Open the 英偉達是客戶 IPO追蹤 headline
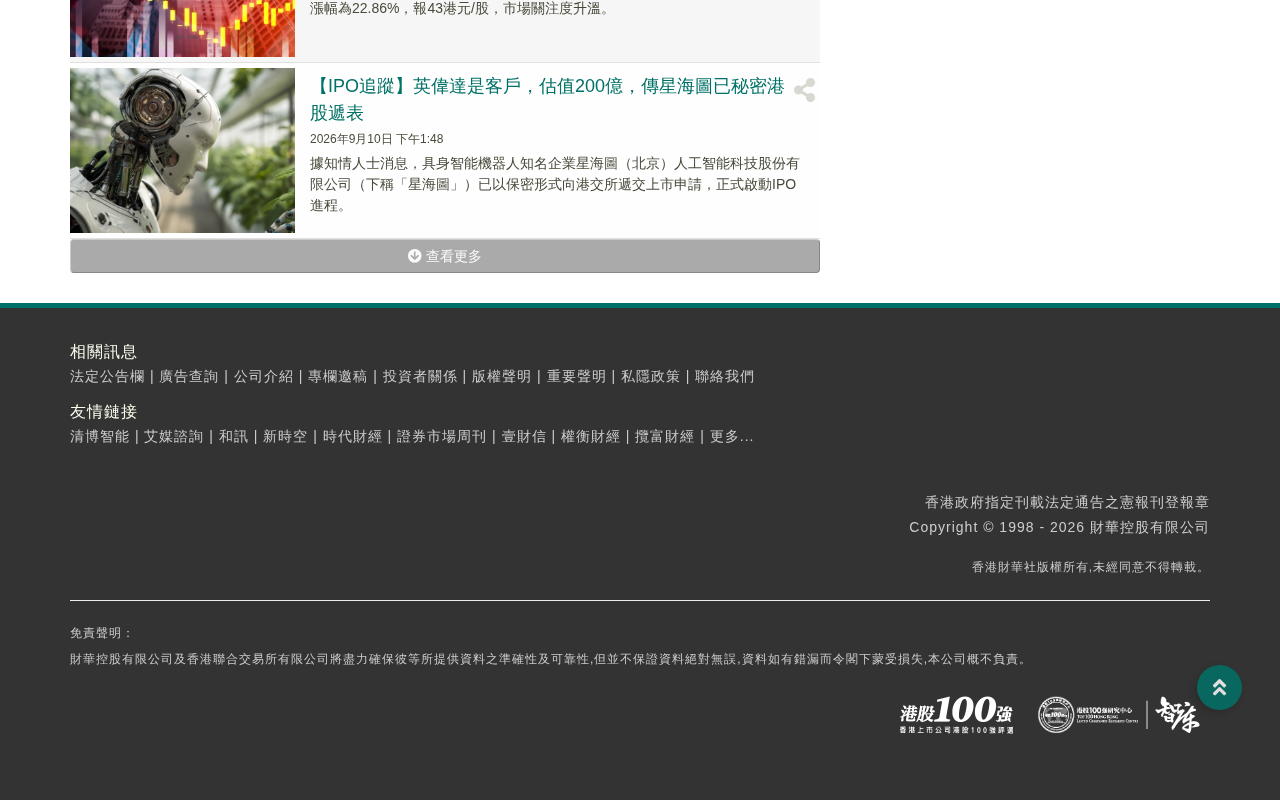The image size is (1280, 800). click(x=547, y=99)
